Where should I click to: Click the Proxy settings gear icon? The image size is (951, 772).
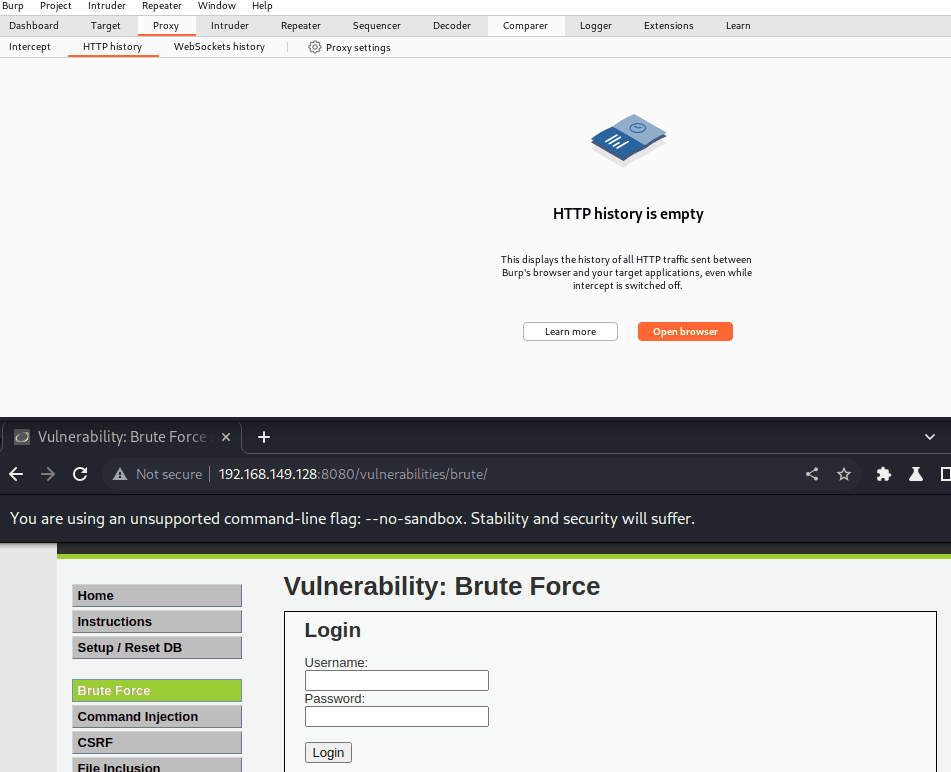(x=314, y=47)
